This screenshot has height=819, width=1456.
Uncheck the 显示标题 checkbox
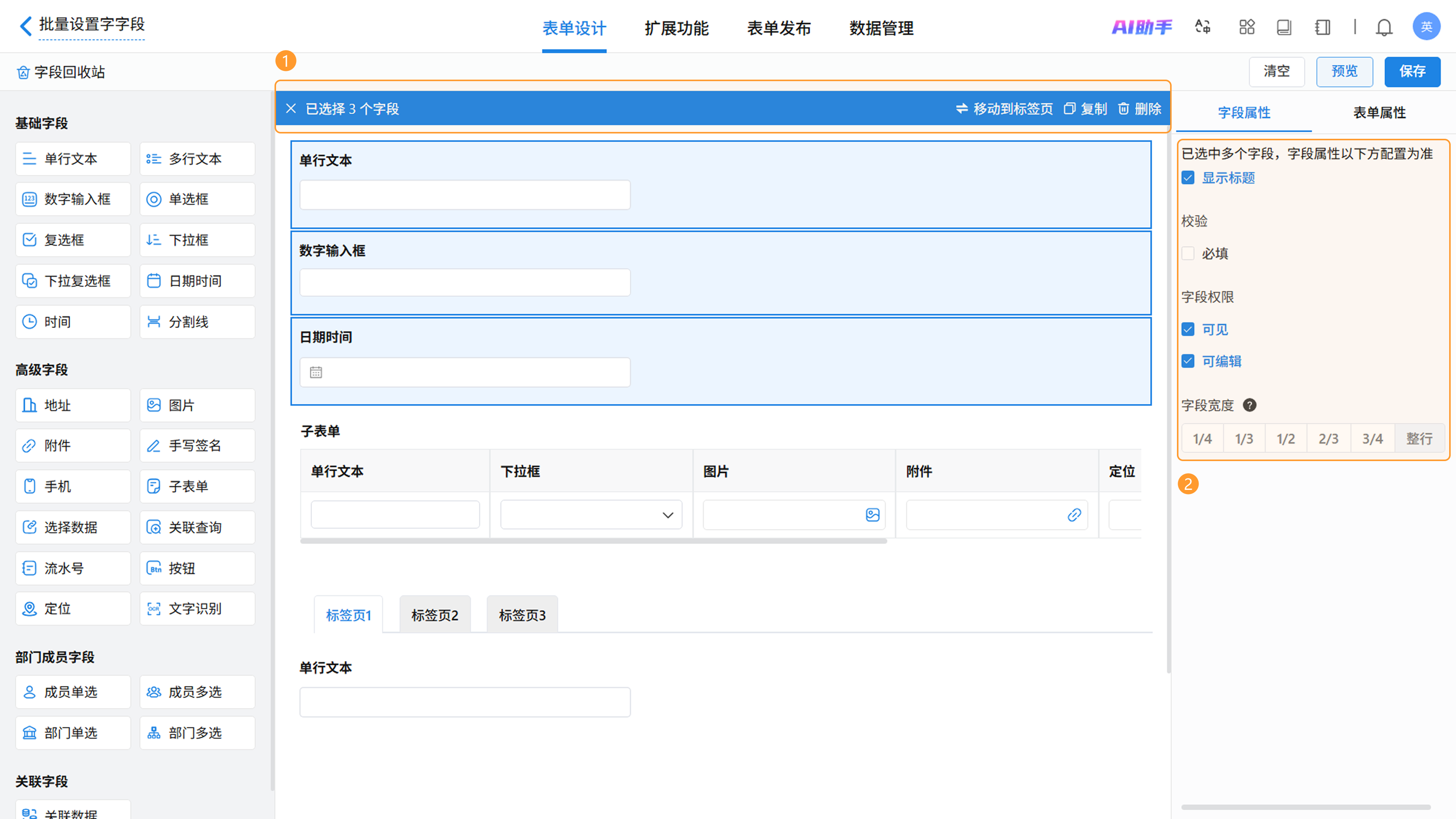pos(1188,178)
